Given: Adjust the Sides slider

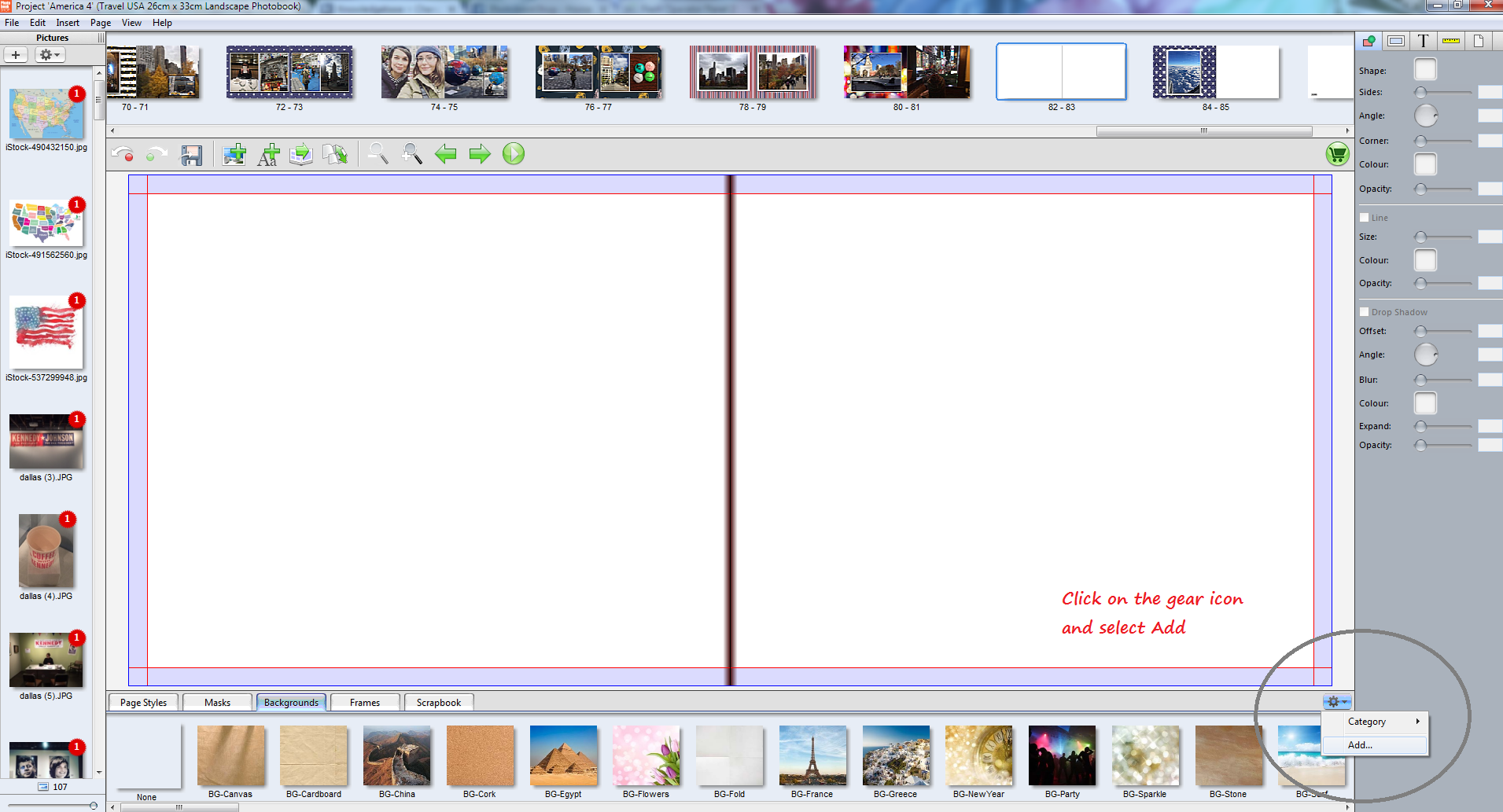Looking at the screenshot, I should 1443,93.
